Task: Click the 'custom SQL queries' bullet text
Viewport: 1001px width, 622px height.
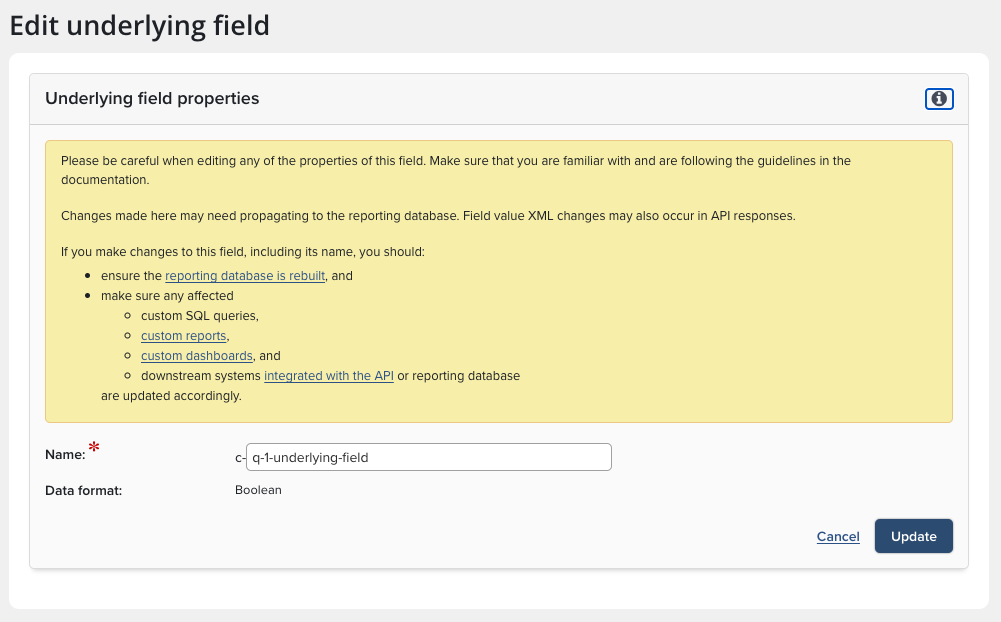Action: pyautogui.click(x=200, y=316)
